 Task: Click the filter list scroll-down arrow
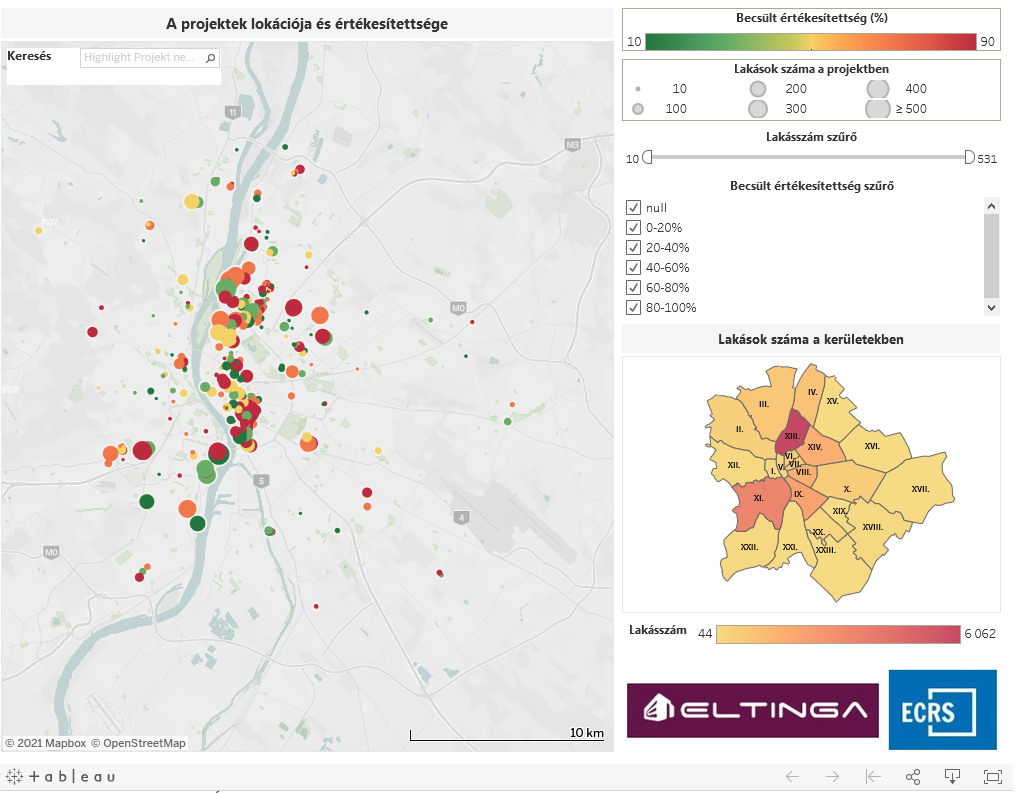click(992, 307)
